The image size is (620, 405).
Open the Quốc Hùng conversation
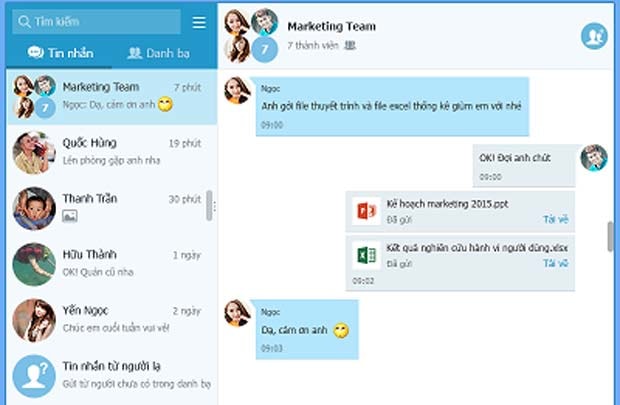(112, 152)
